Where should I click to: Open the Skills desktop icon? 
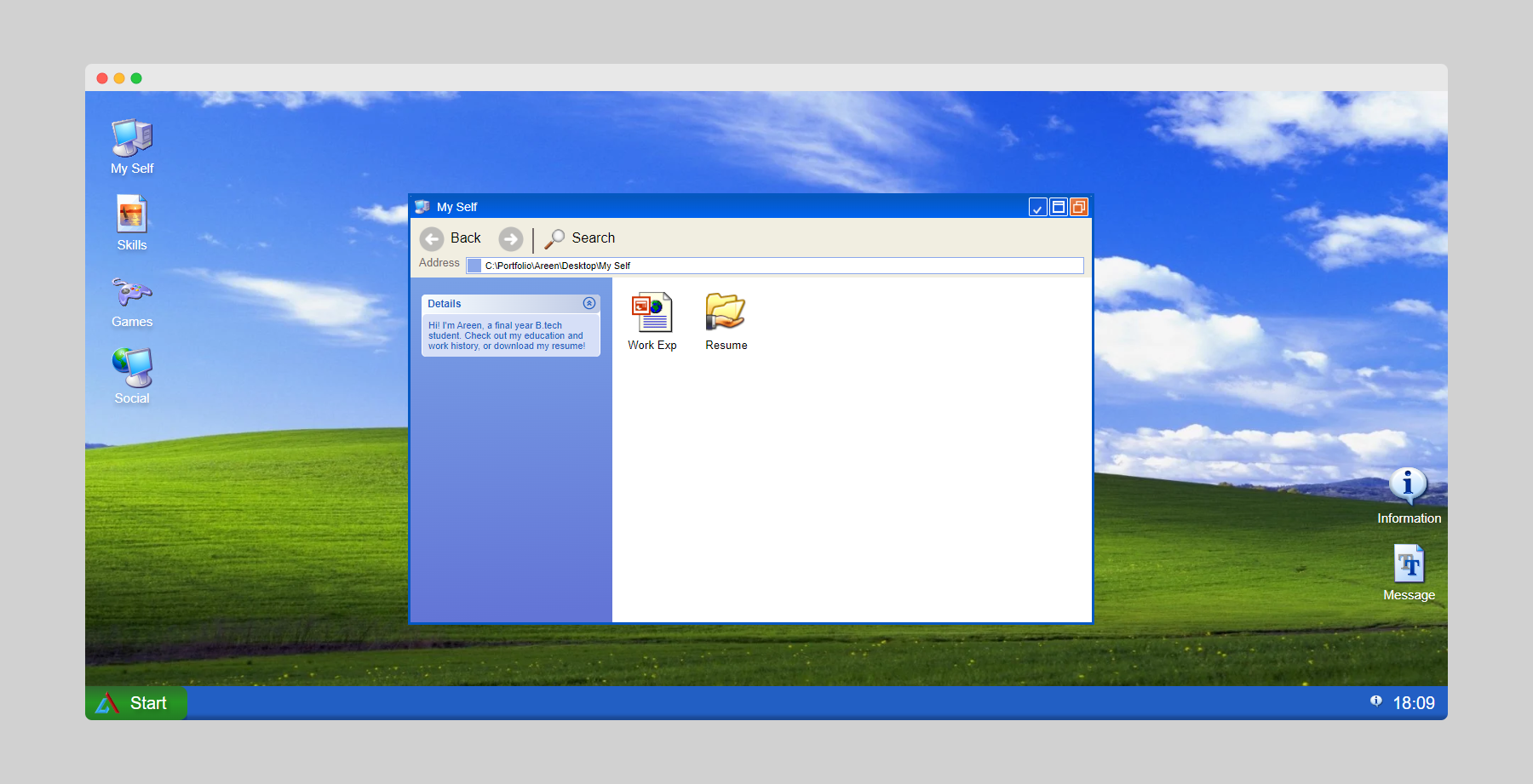coord(132,223)
